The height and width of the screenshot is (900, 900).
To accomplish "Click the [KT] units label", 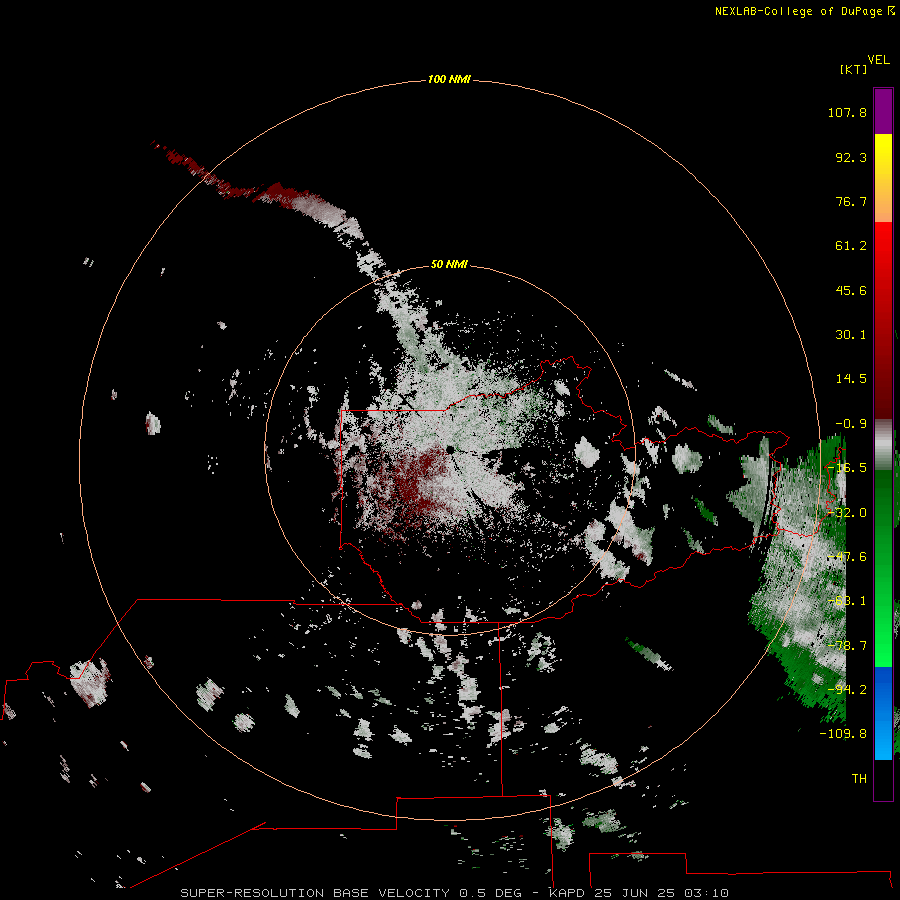I will 854,69.
